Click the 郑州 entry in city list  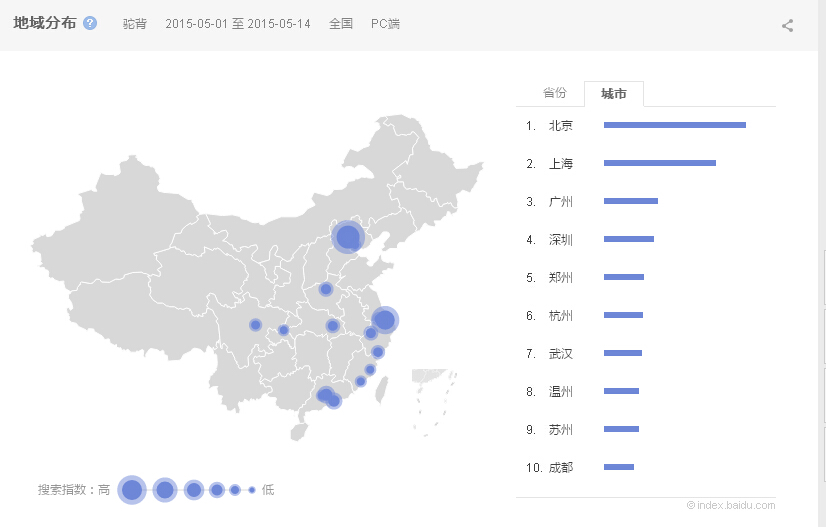(x=560, y=278)
